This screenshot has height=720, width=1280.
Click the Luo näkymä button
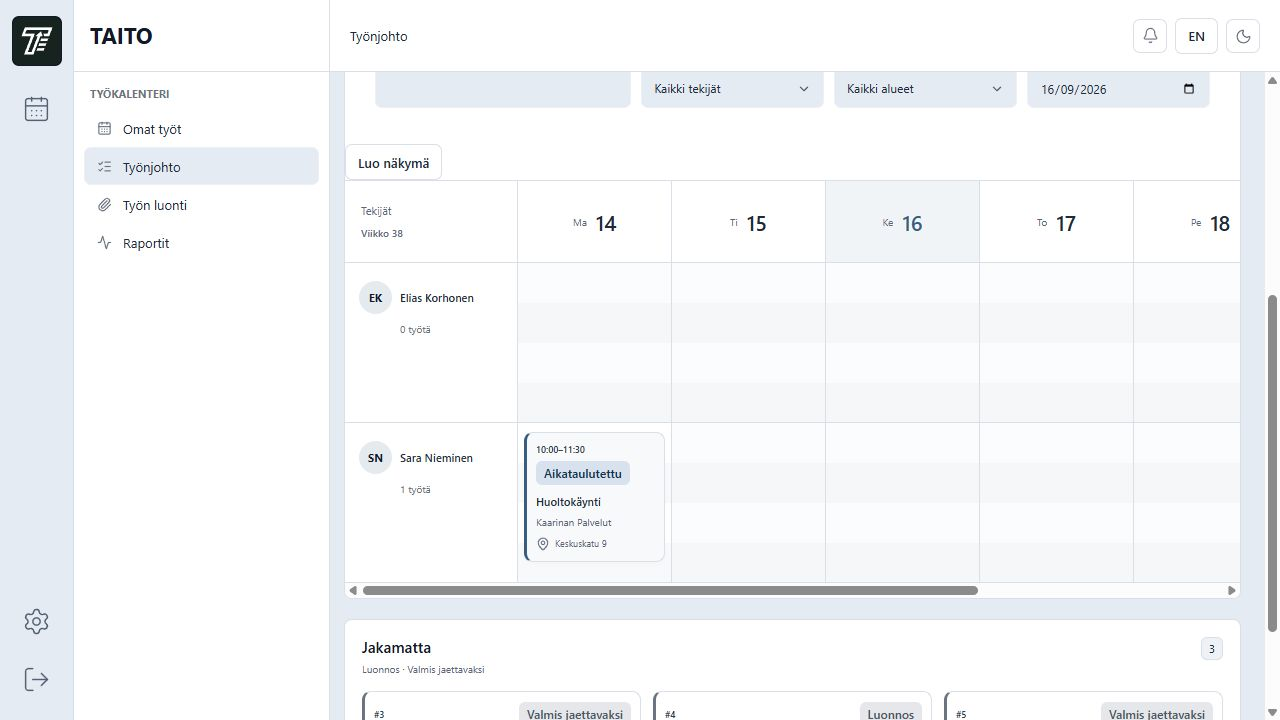point(393,163)
